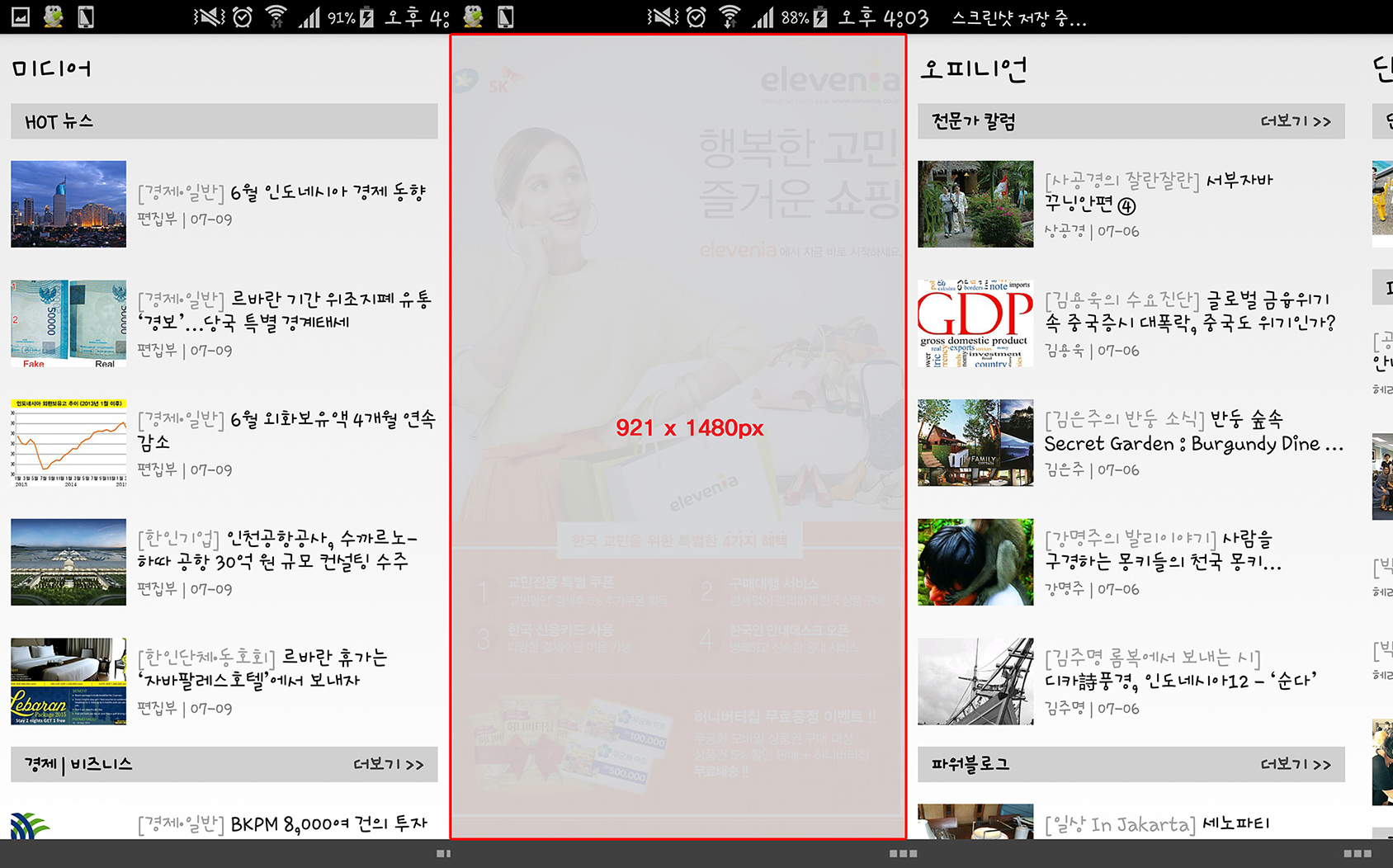
Task: Tap the vibrate mode icon beside 88% battery
Action: coord(663,17)
